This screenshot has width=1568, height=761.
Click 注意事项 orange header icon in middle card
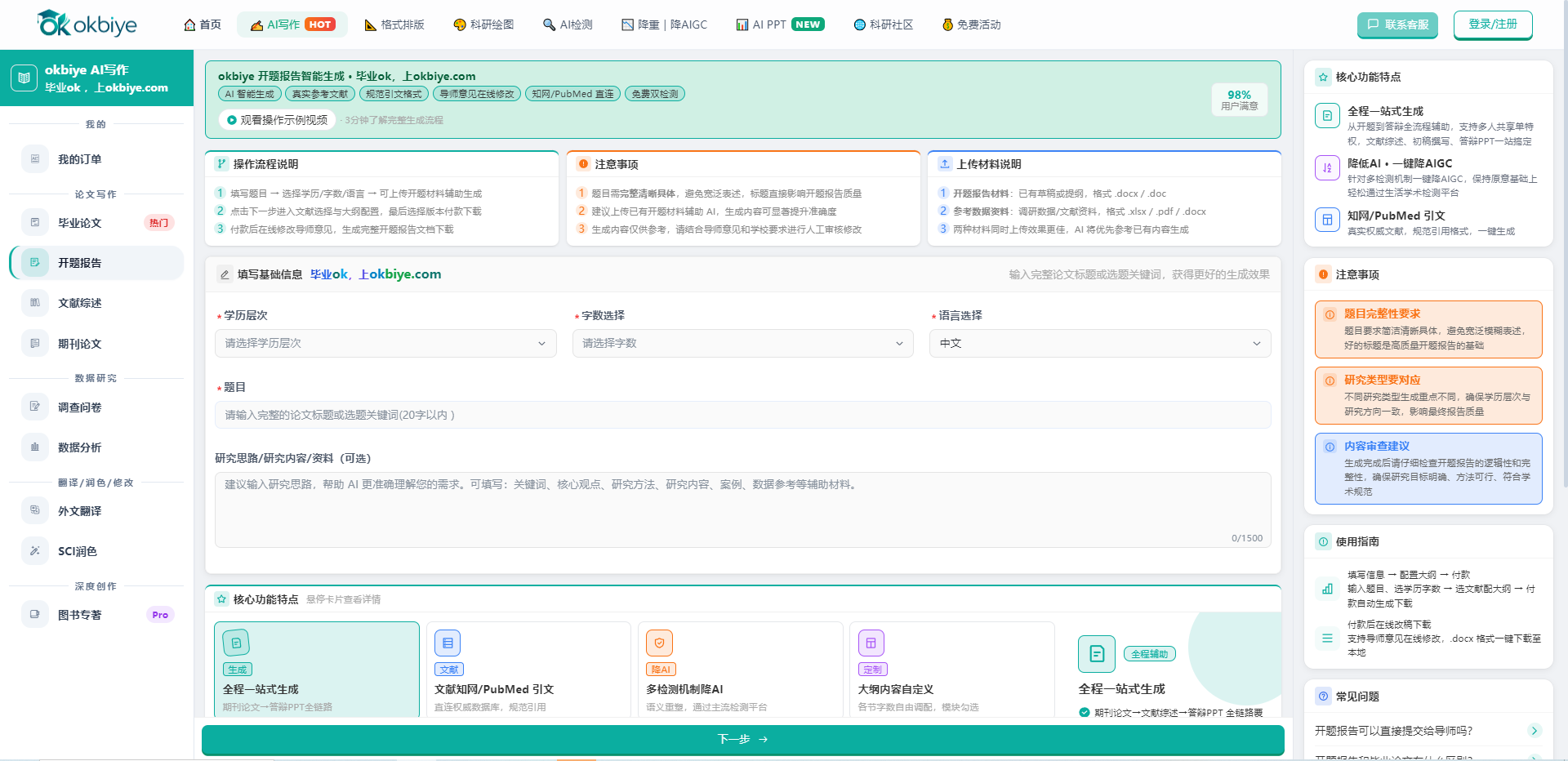583,163
